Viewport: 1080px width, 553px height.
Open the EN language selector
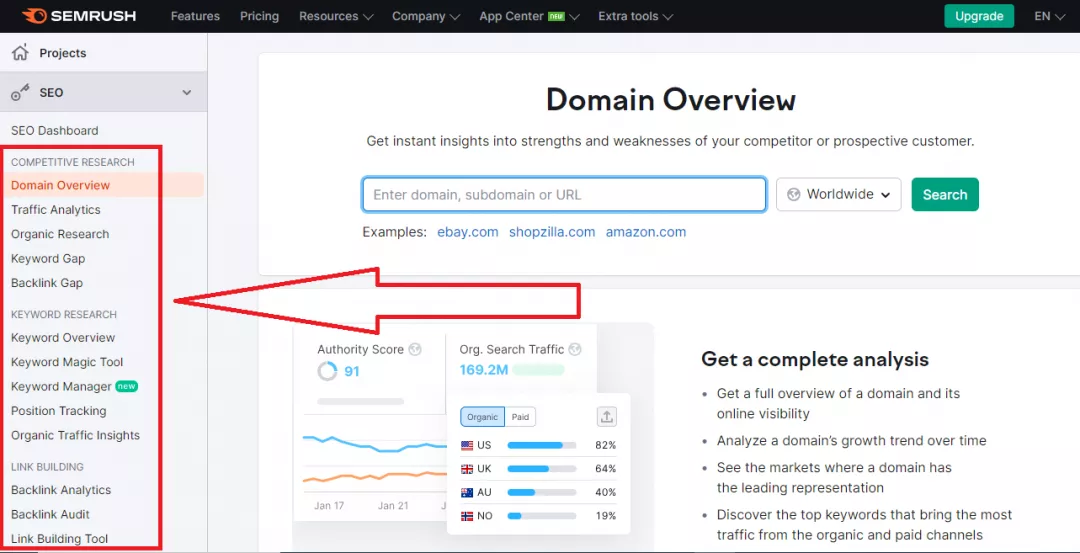tap(1050, 16)
